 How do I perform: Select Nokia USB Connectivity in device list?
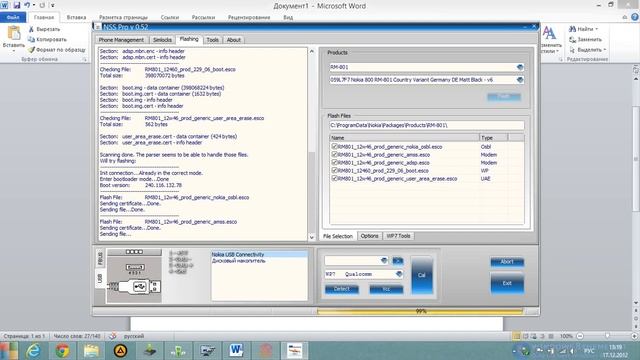click(260, 254)
